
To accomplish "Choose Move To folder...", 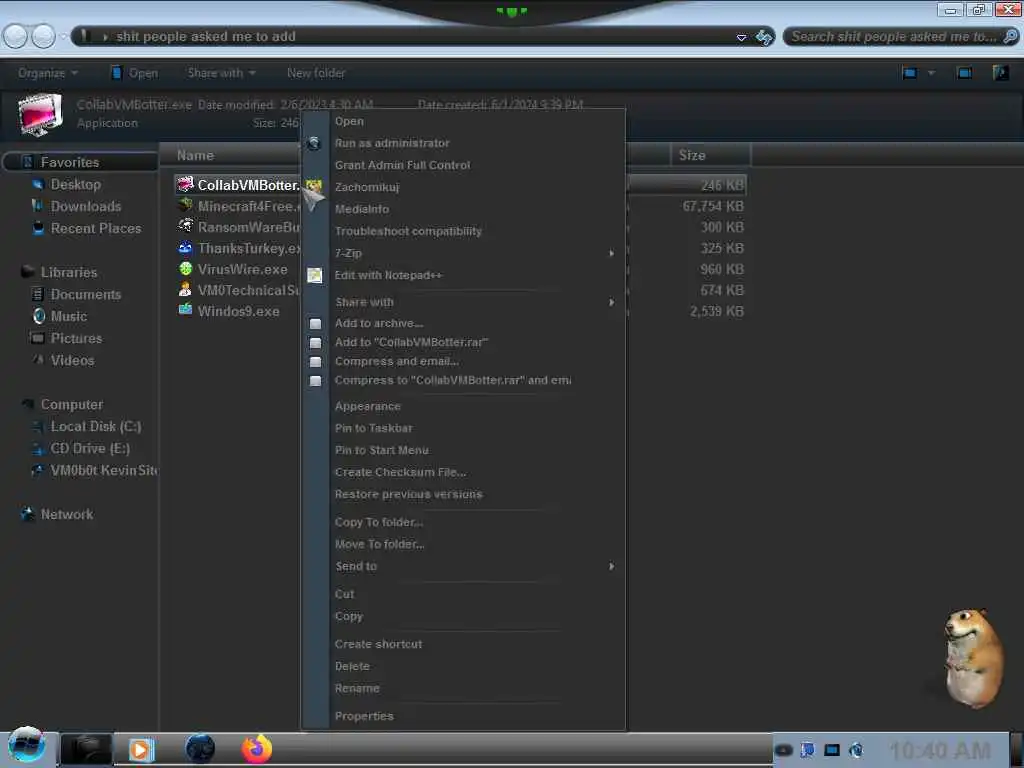I will coord(379,544).
